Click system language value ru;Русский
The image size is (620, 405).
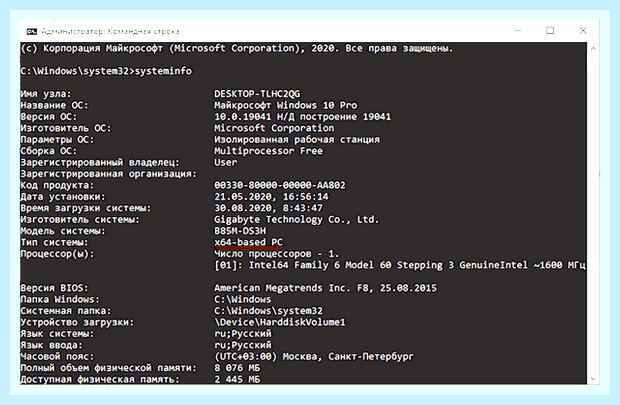(243, 334)
